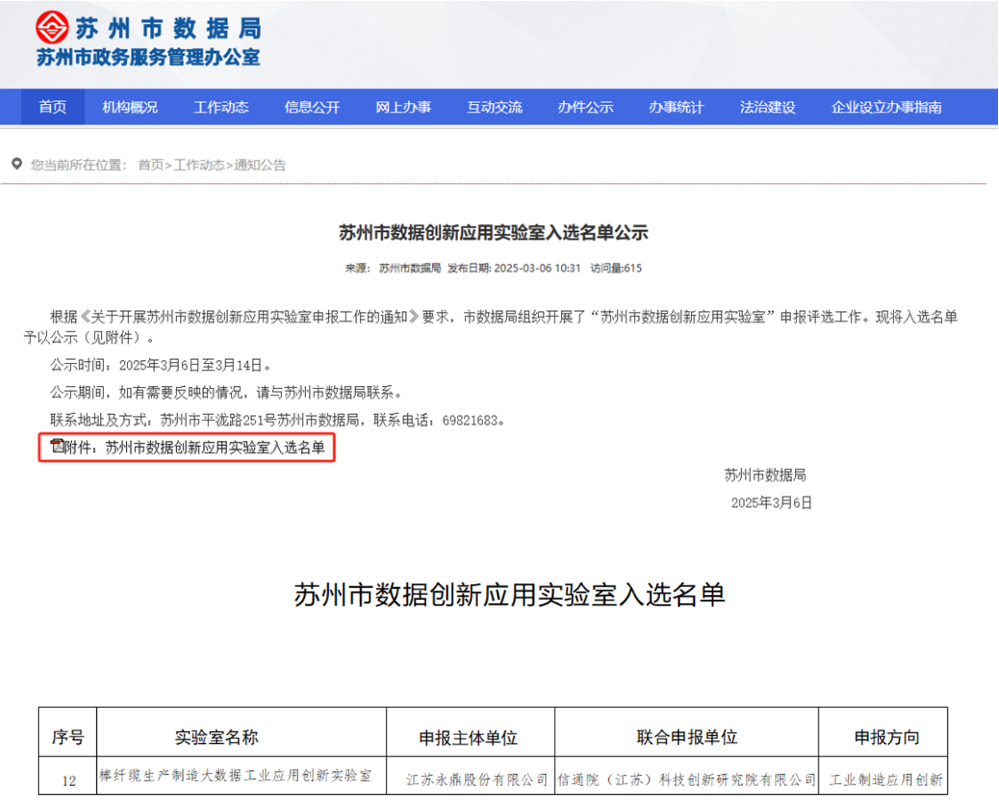Open 网上办事 navigation item
Image resolution: width=999 pixels, height=805 pixels.
[x=403, y=107]
